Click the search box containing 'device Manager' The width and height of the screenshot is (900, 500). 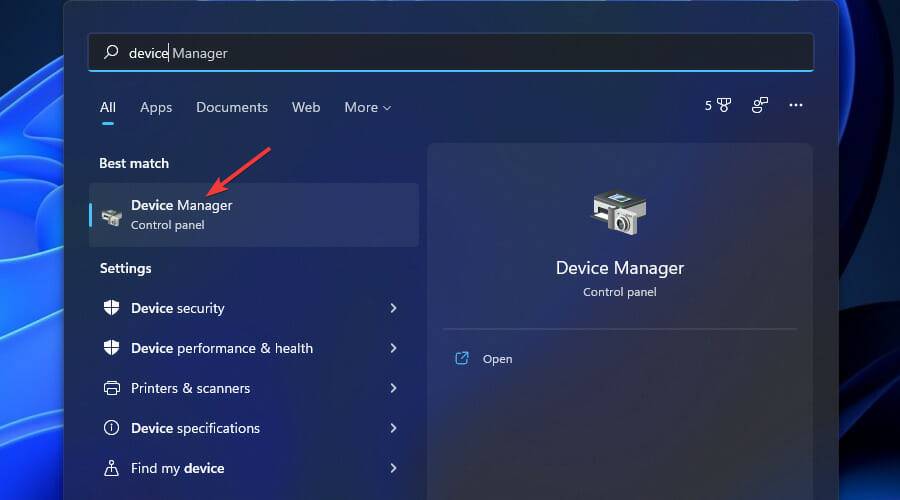coord(451,52)
